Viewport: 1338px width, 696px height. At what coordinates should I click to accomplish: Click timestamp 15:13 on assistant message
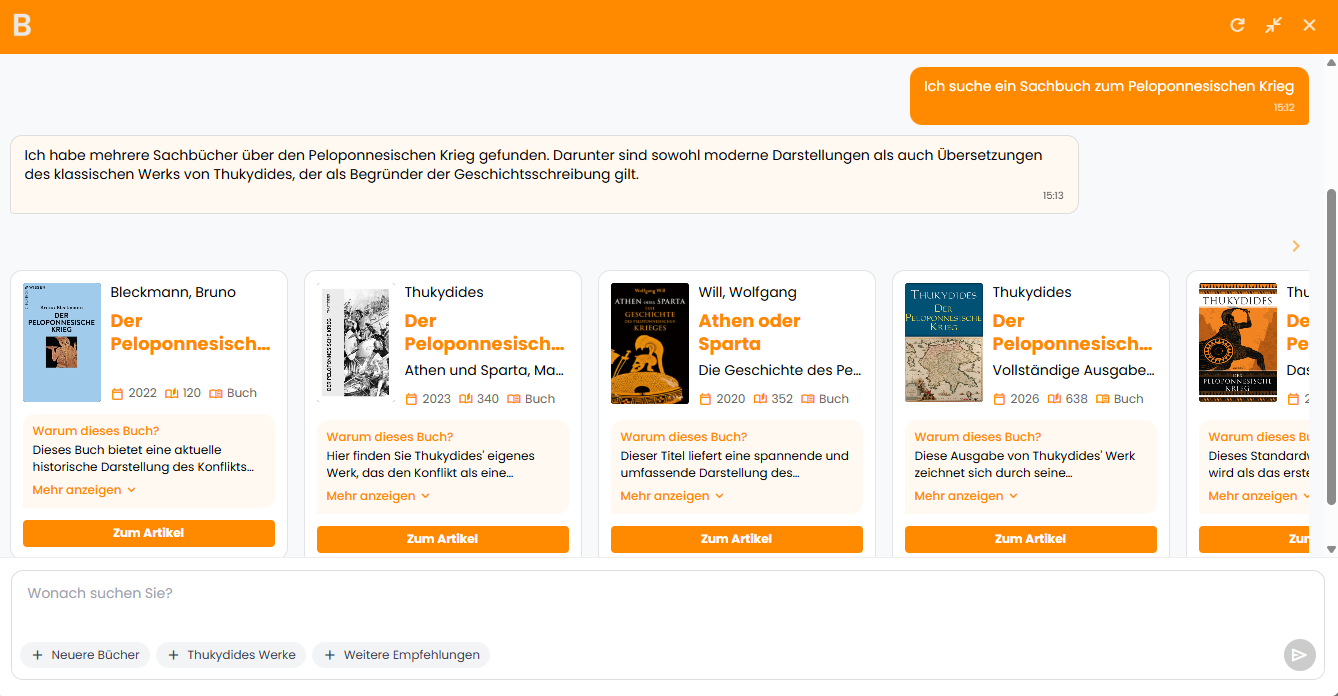click(x=1053, y=196)
